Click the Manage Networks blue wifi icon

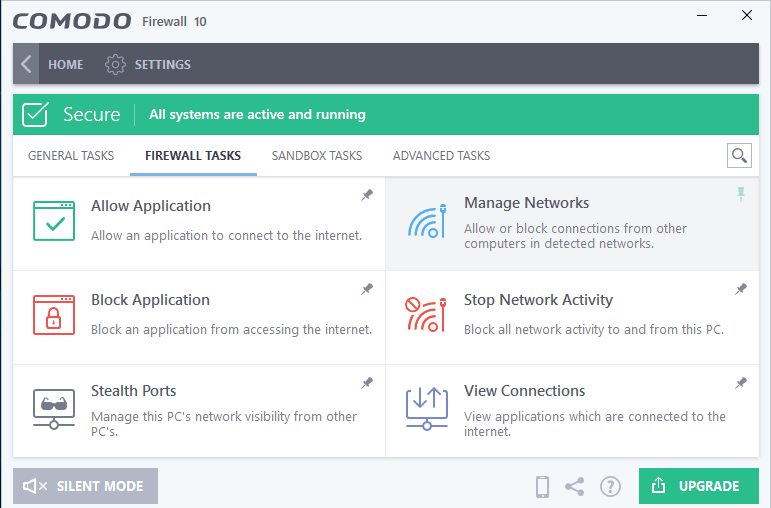pos(427,221)
